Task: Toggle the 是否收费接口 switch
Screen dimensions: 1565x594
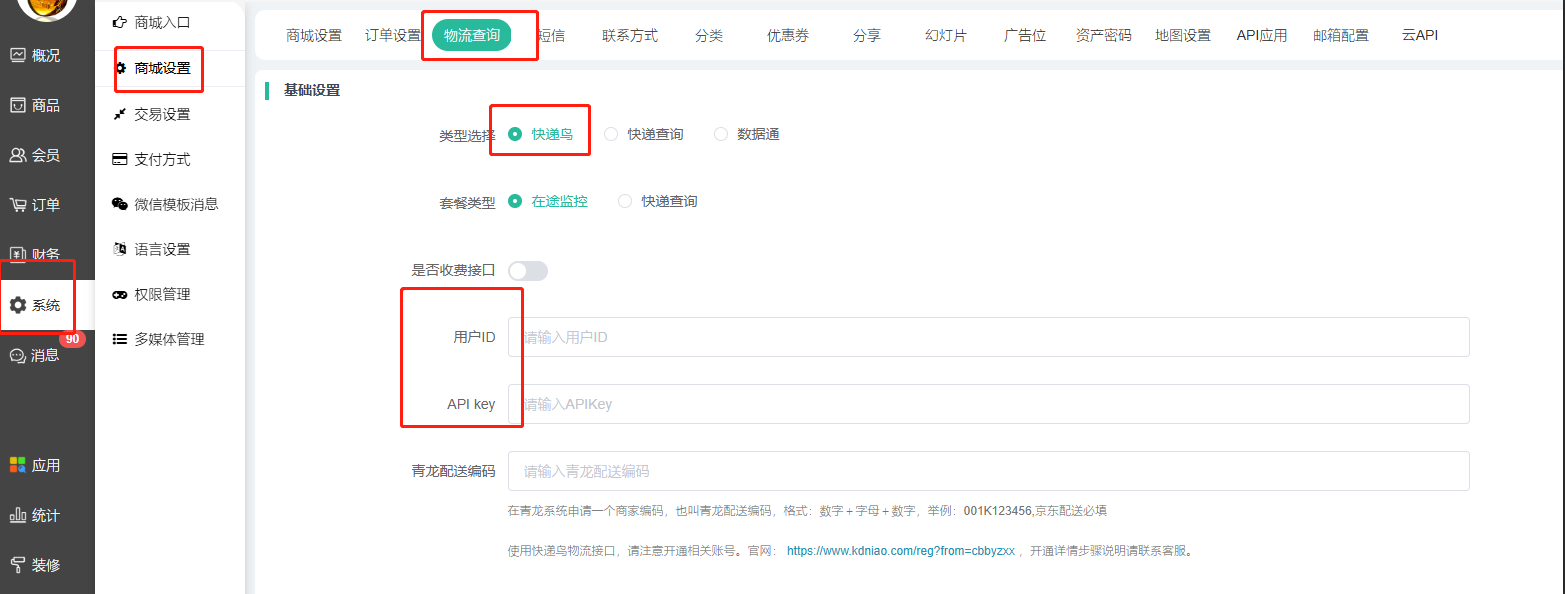Action: [528, 270]
